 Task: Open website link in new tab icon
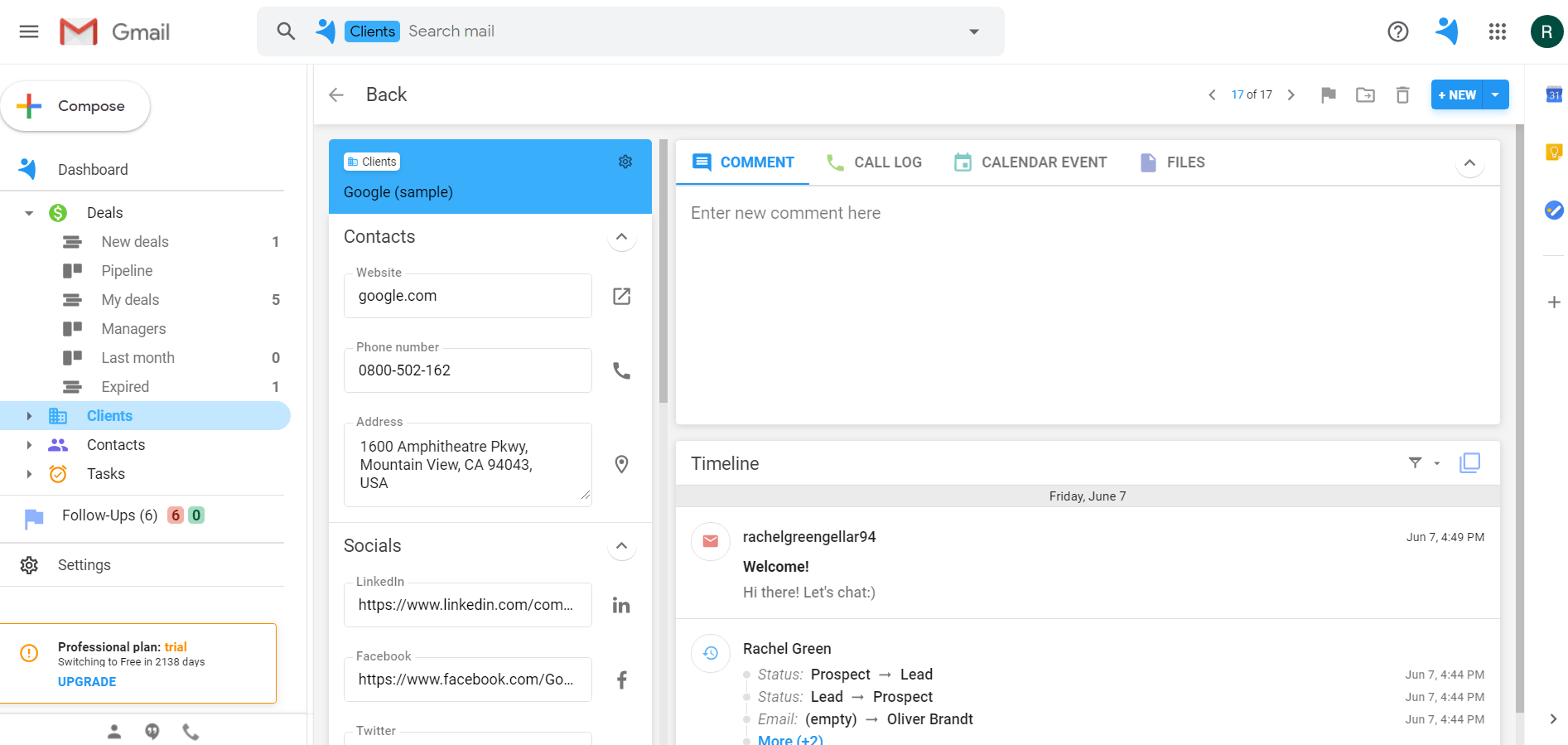click(x=621, y=296)
